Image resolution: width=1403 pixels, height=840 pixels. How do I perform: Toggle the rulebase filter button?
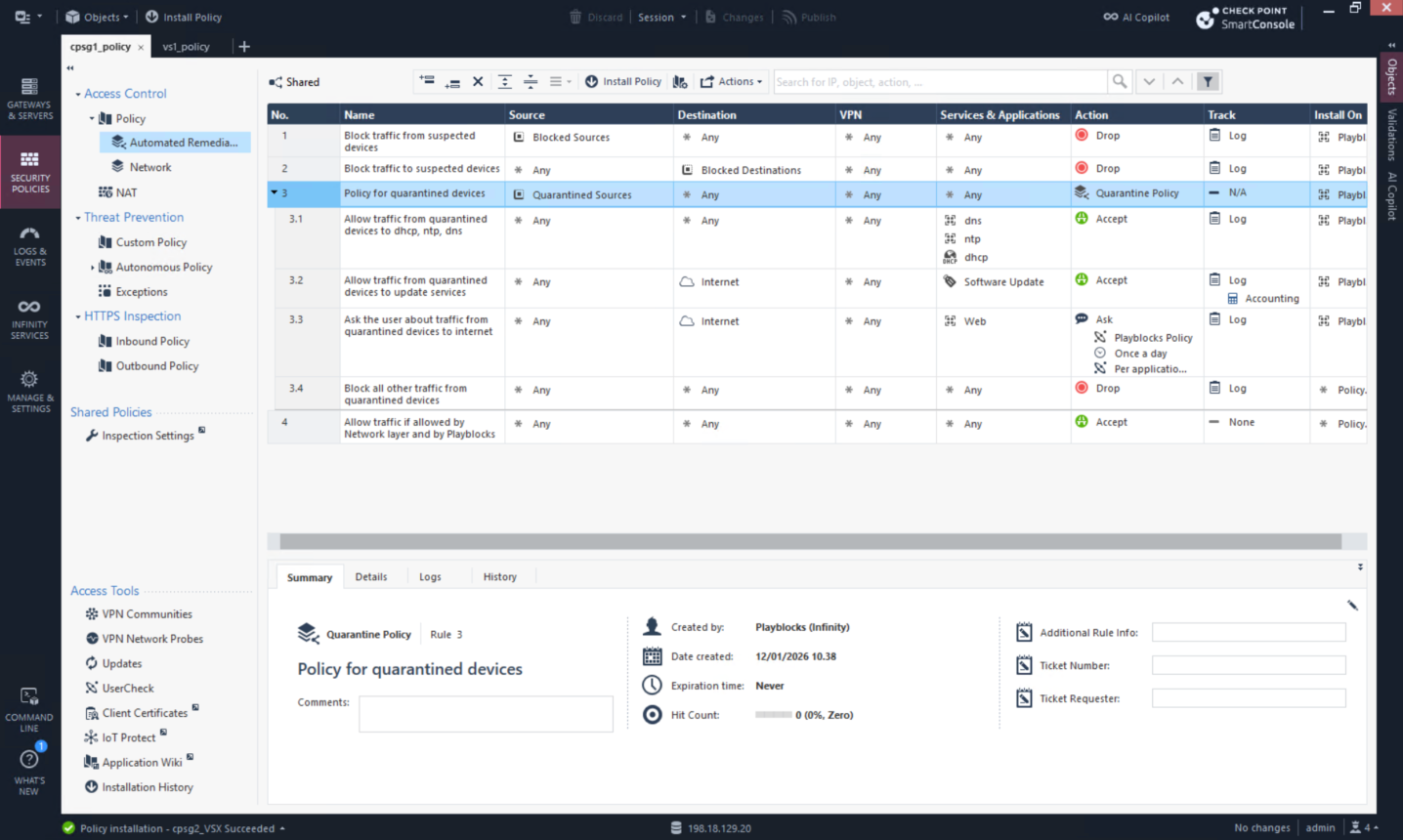(1208, 82)
